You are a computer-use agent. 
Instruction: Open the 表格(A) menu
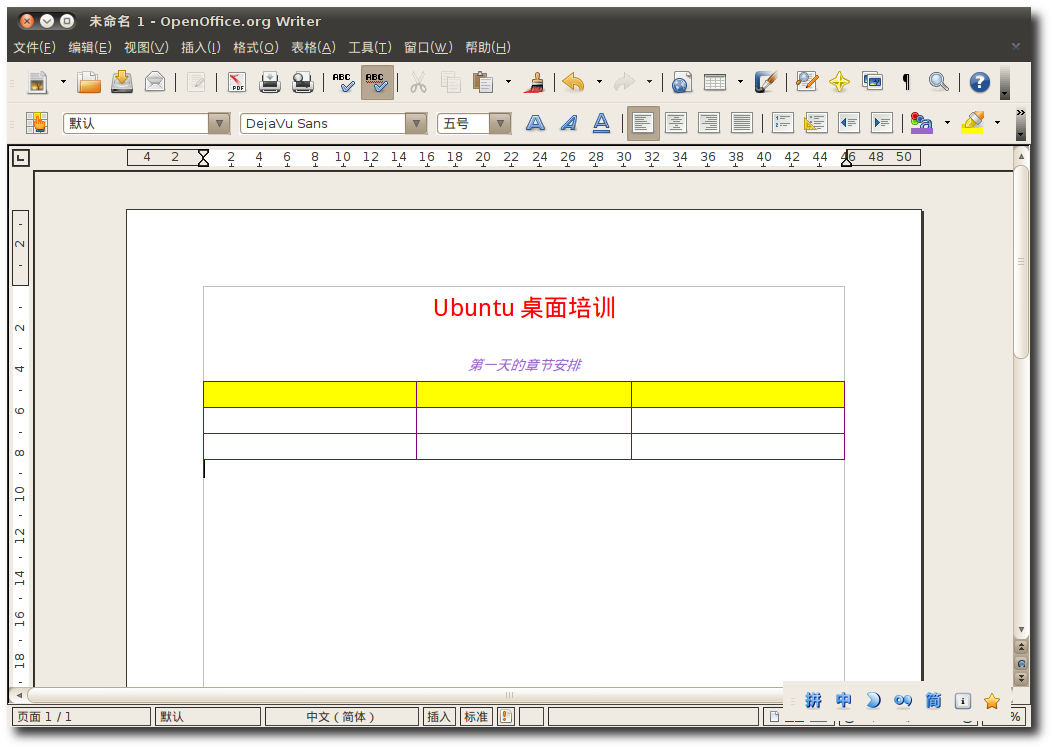(313, 47)
